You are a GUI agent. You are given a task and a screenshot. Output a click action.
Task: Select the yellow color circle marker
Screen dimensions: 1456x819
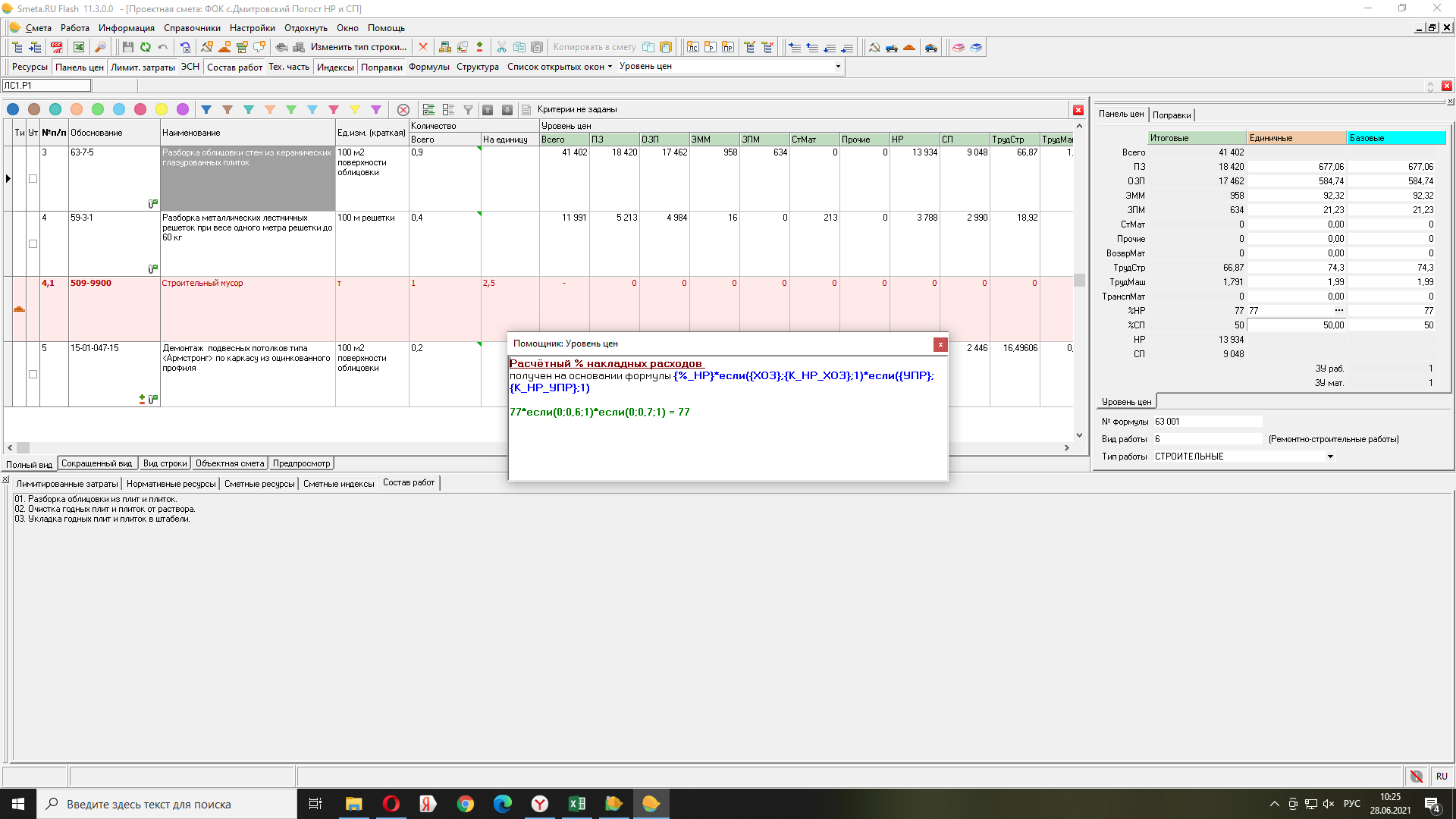click(162, 110)
